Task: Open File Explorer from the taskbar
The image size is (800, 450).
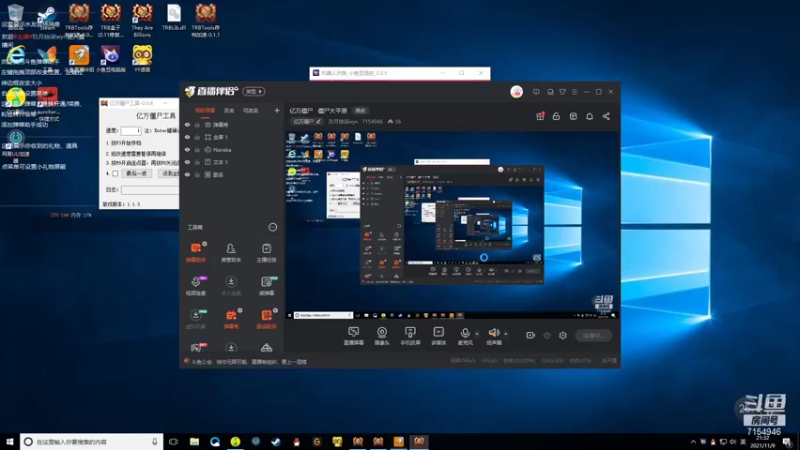Action: tap(194, 442)
